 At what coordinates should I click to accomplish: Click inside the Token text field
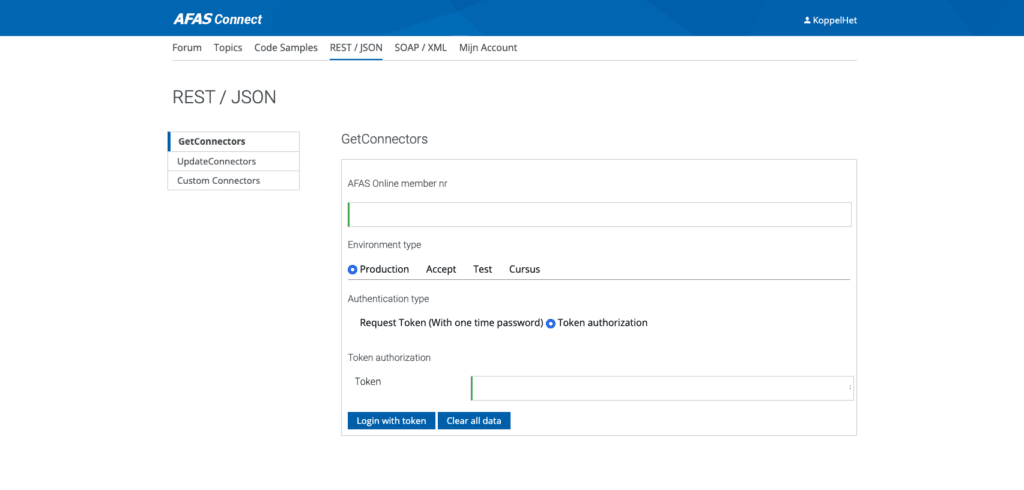click(x=660, y=388)
